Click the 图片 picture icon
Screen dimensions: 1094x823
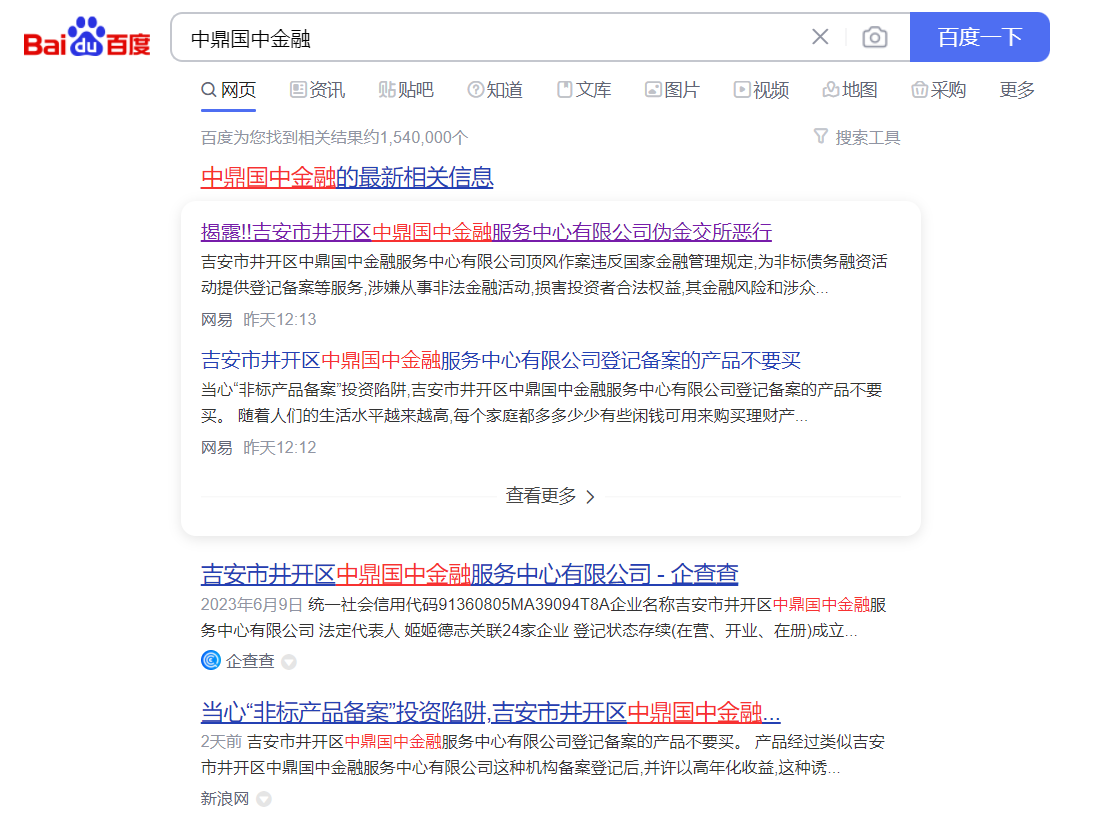(653, 89)
